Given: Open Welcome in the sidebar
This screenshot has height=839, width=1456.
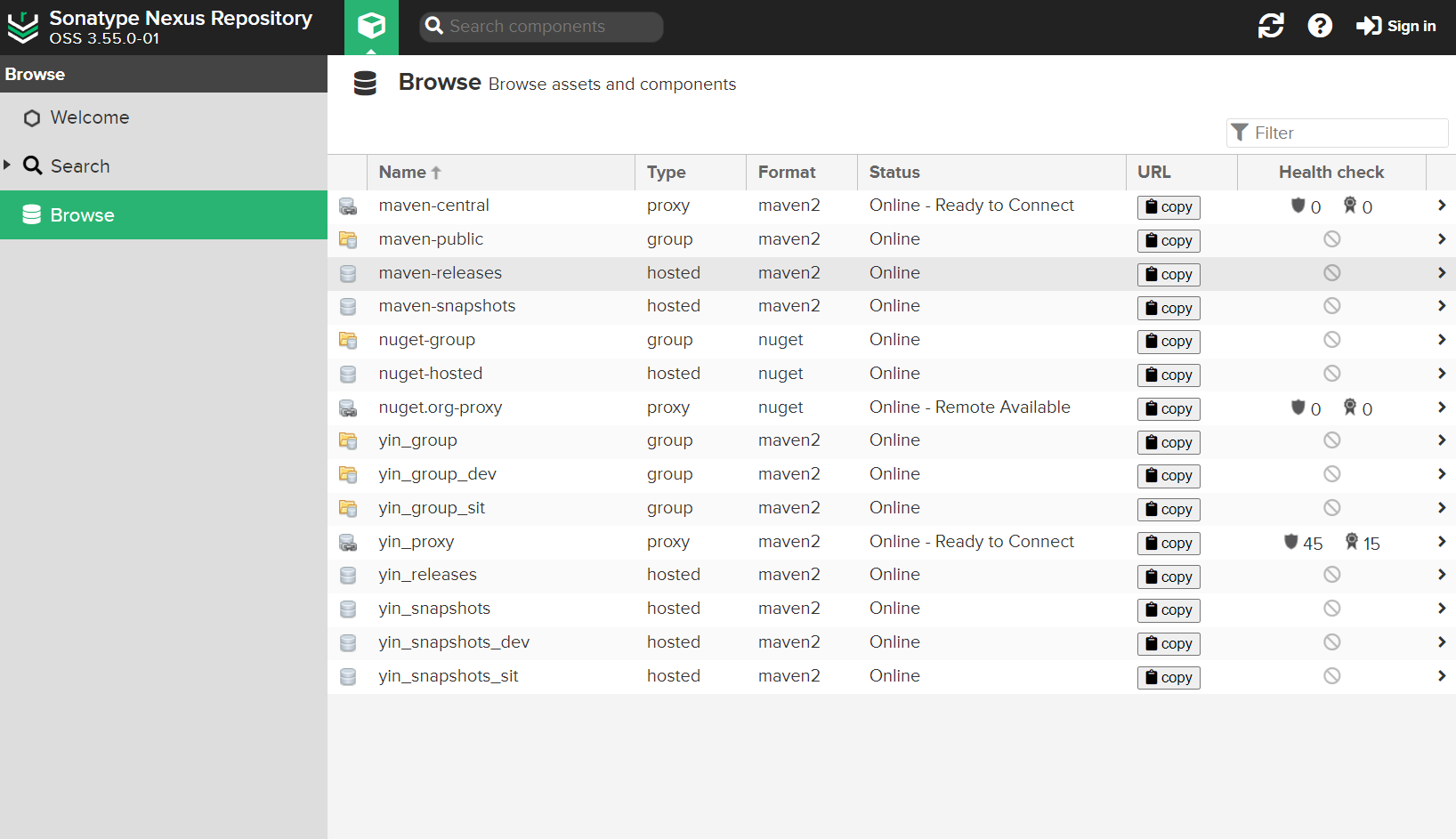Looking at the screenshot, I should point(164,117).
